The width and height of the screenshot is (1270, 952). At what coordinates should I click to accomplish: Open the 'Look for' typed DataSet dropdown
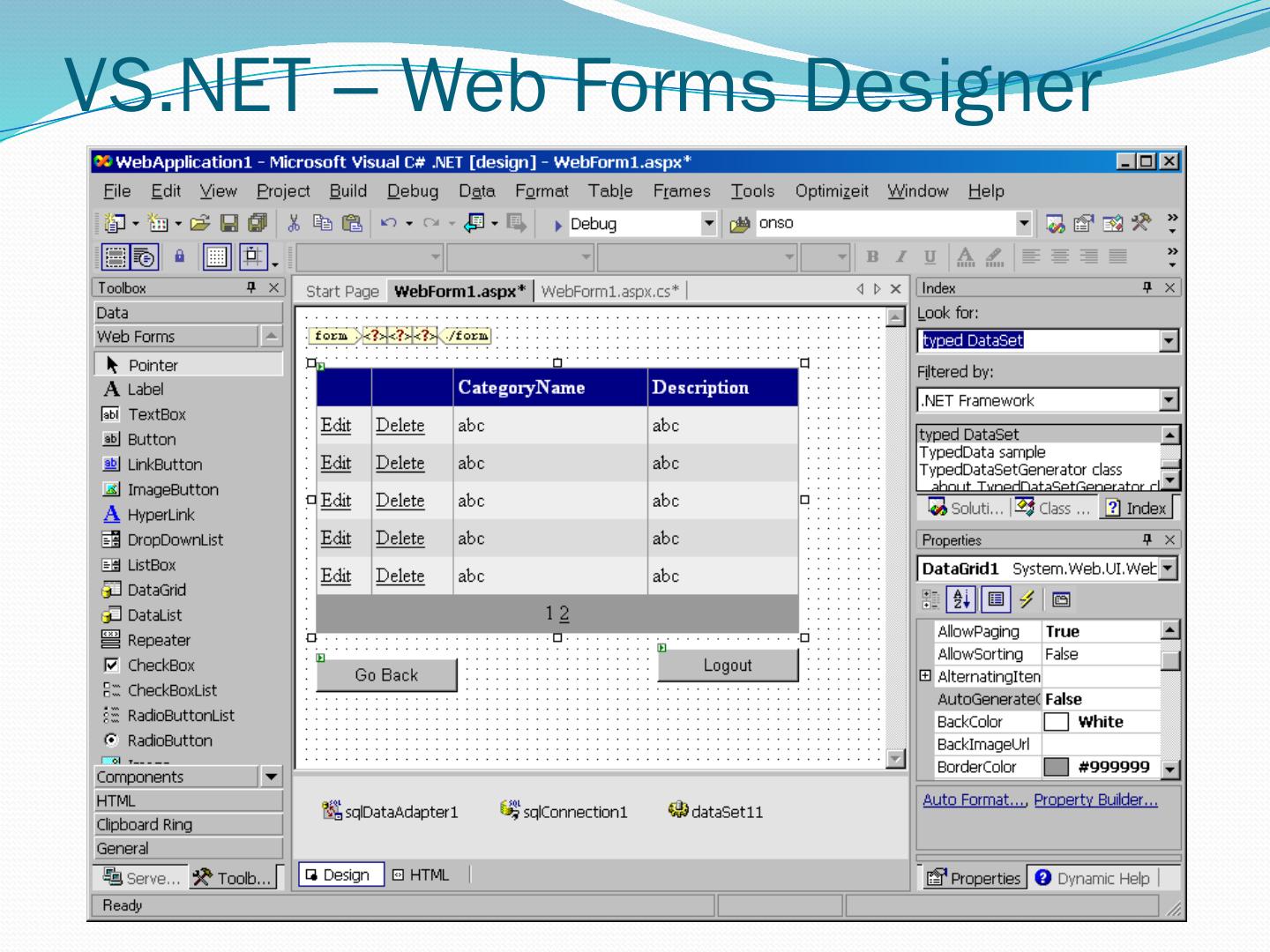click(1169, 341)
